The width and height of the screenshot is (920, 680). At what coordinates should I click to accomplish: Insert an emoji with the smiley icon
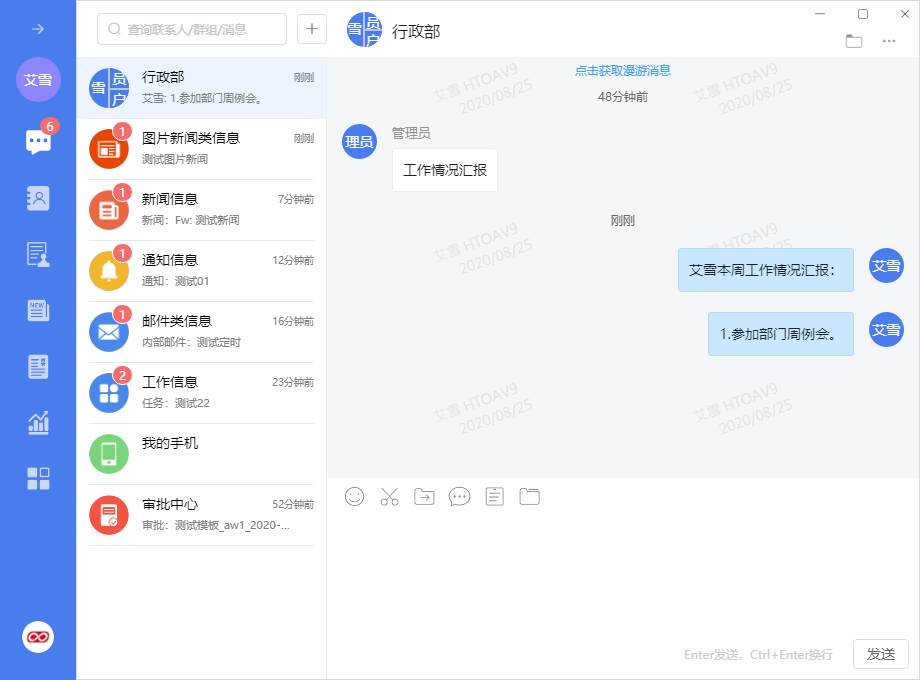pos(354,496)
